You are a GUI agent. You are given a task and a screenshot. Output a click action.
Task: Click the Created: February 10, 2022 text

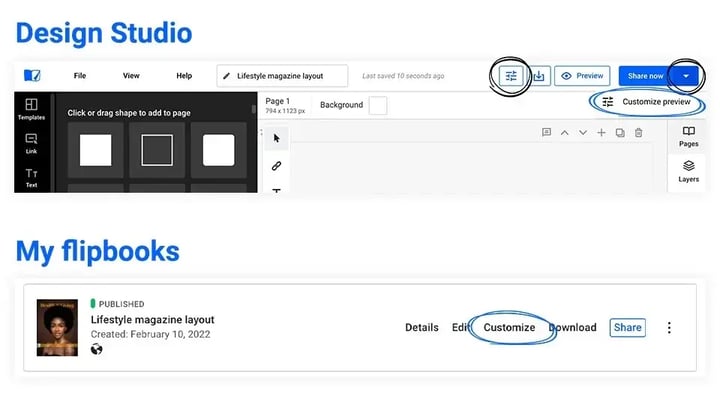tap(151, 334)
